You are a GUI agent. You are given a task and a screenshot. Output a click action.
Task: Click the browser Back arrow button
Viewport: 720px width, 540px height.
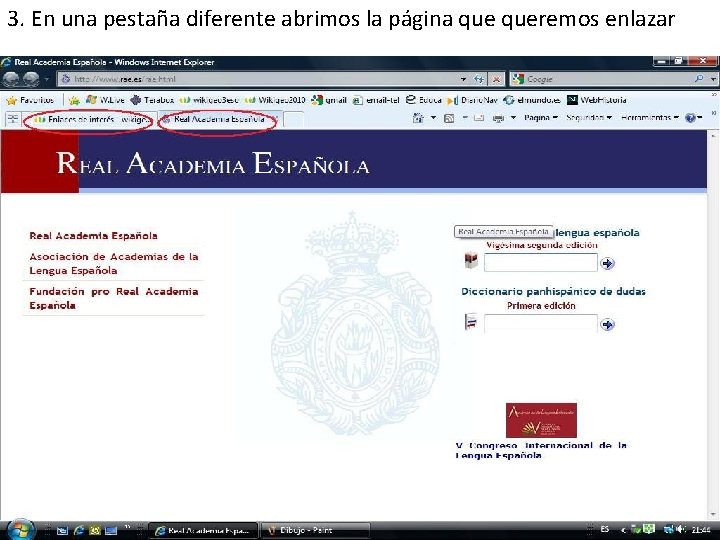pos(11,79)
